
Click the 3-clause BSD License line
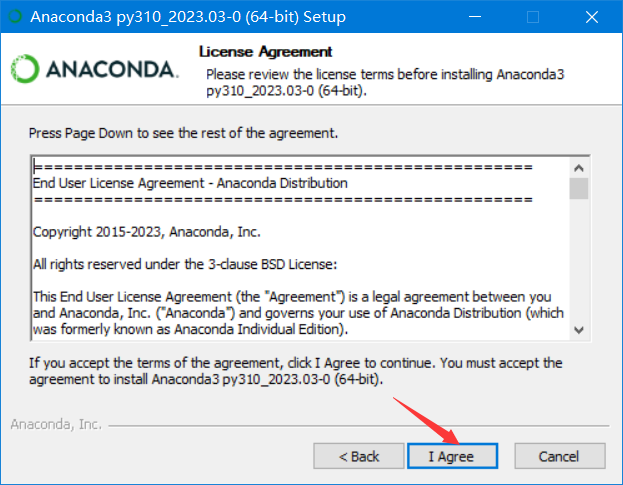[x=185, y=264]
